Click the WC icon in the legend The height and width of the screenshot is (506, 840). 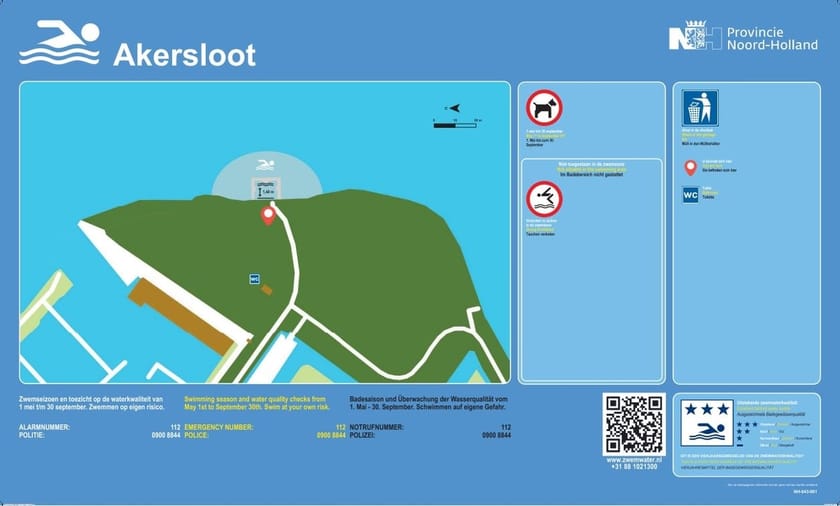(x=691, y=195)
